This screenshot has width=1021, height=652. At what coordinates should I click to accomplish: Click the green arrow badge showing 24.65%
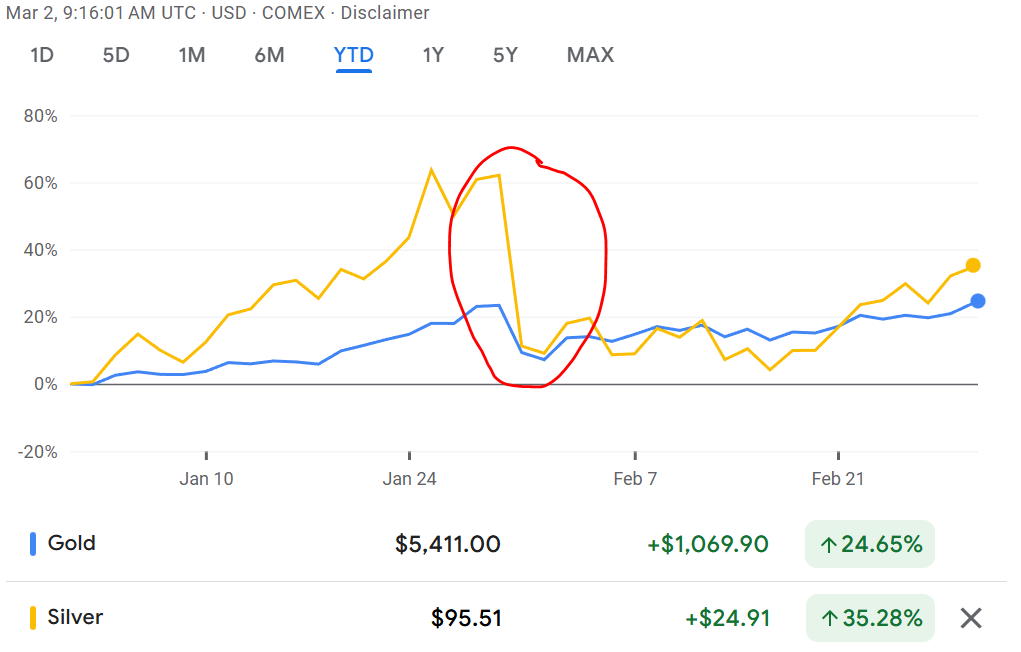[869, 544]
